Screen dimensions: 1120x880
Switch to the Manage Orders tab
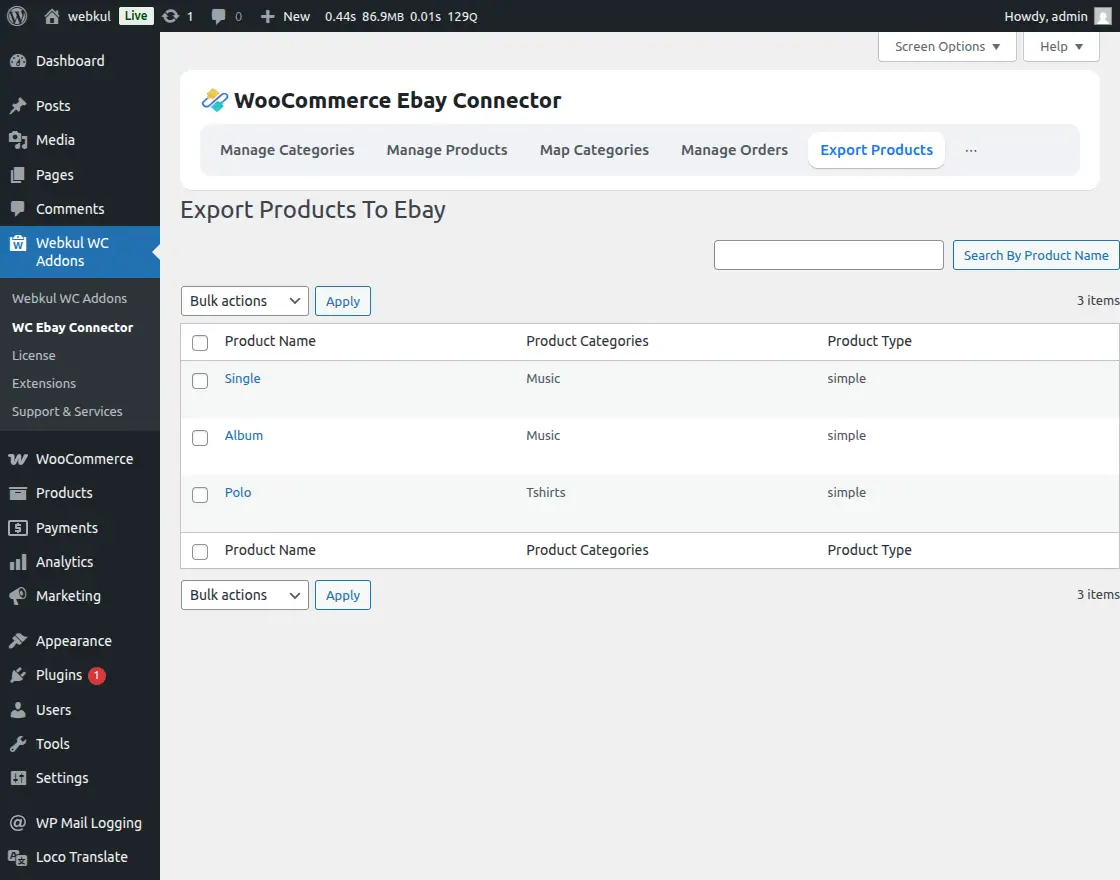pos(734,150)
